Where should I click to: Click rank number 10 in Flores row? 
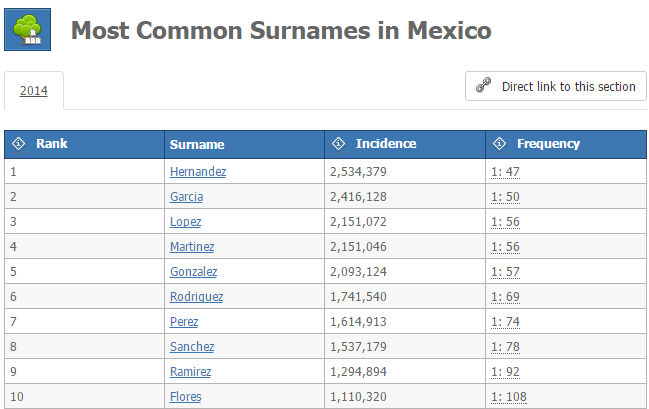(17, 397)
